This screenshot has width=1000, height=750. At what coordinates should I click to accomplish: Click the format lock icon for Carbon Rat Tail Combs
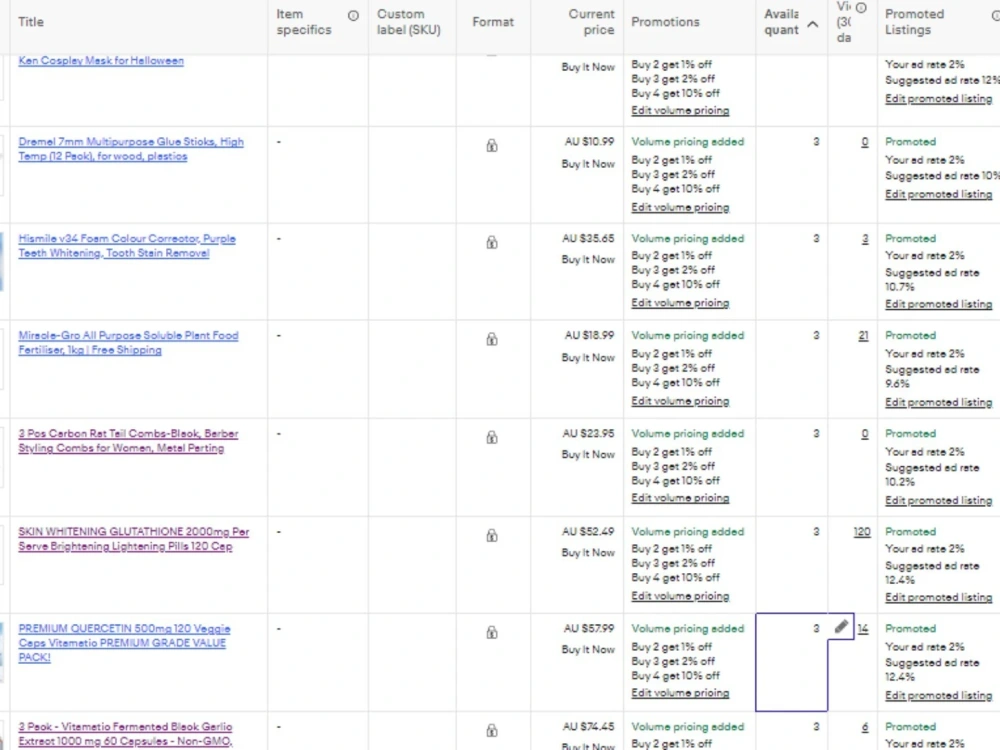tap(492, 438)
